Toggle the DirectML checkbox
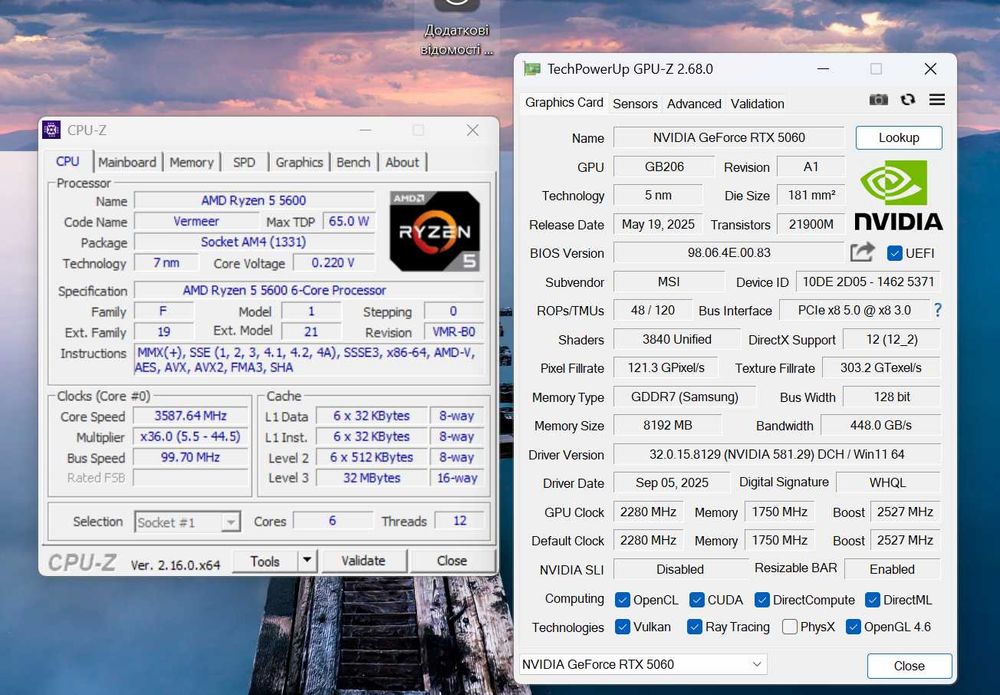This screenshot has height=695, width=1000. (872, 600)
